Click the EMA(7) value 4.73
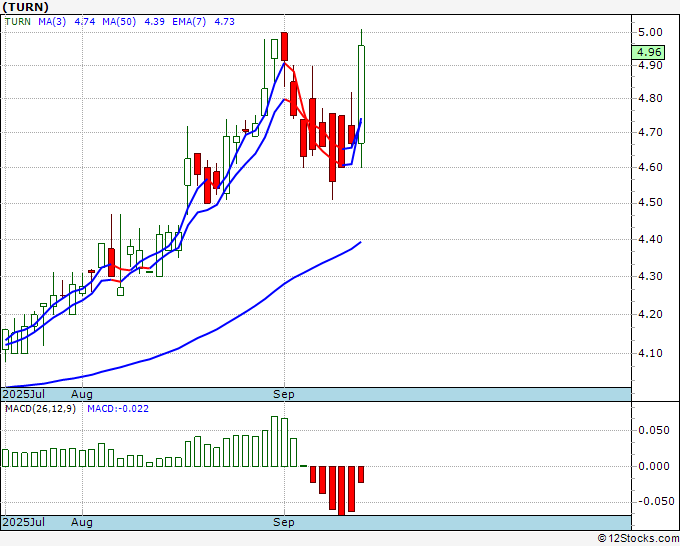The image size is (680, 546). coord(225,22)
